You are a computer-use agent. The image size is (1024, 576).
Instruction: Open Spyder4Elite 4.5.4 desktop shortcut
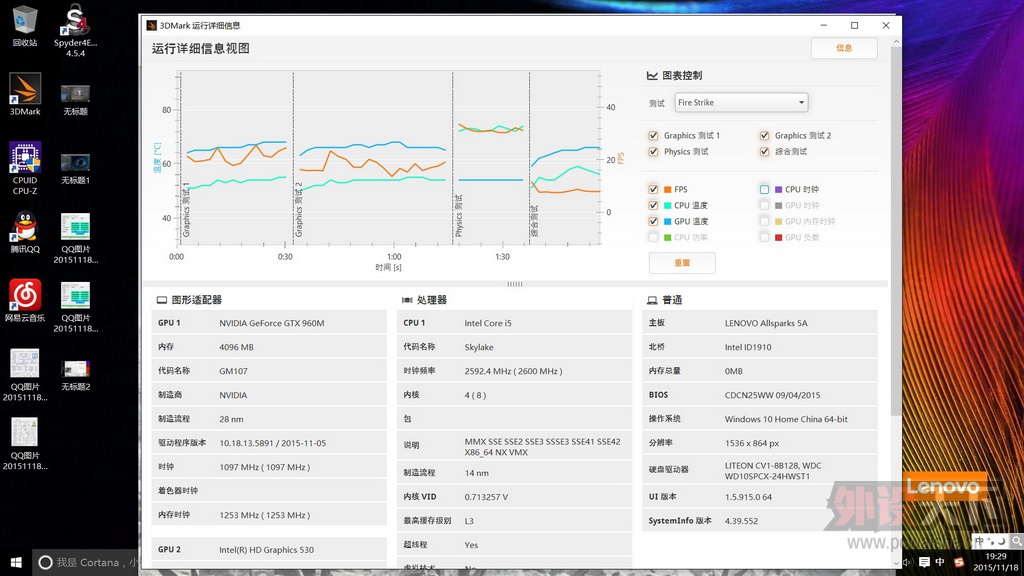[75, 30]
